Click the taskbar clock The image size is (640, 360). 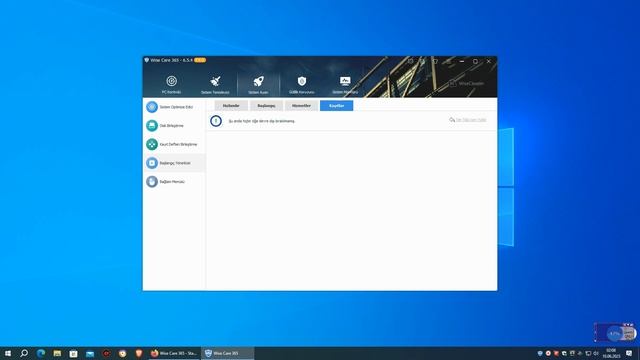[x=611, y=353]
